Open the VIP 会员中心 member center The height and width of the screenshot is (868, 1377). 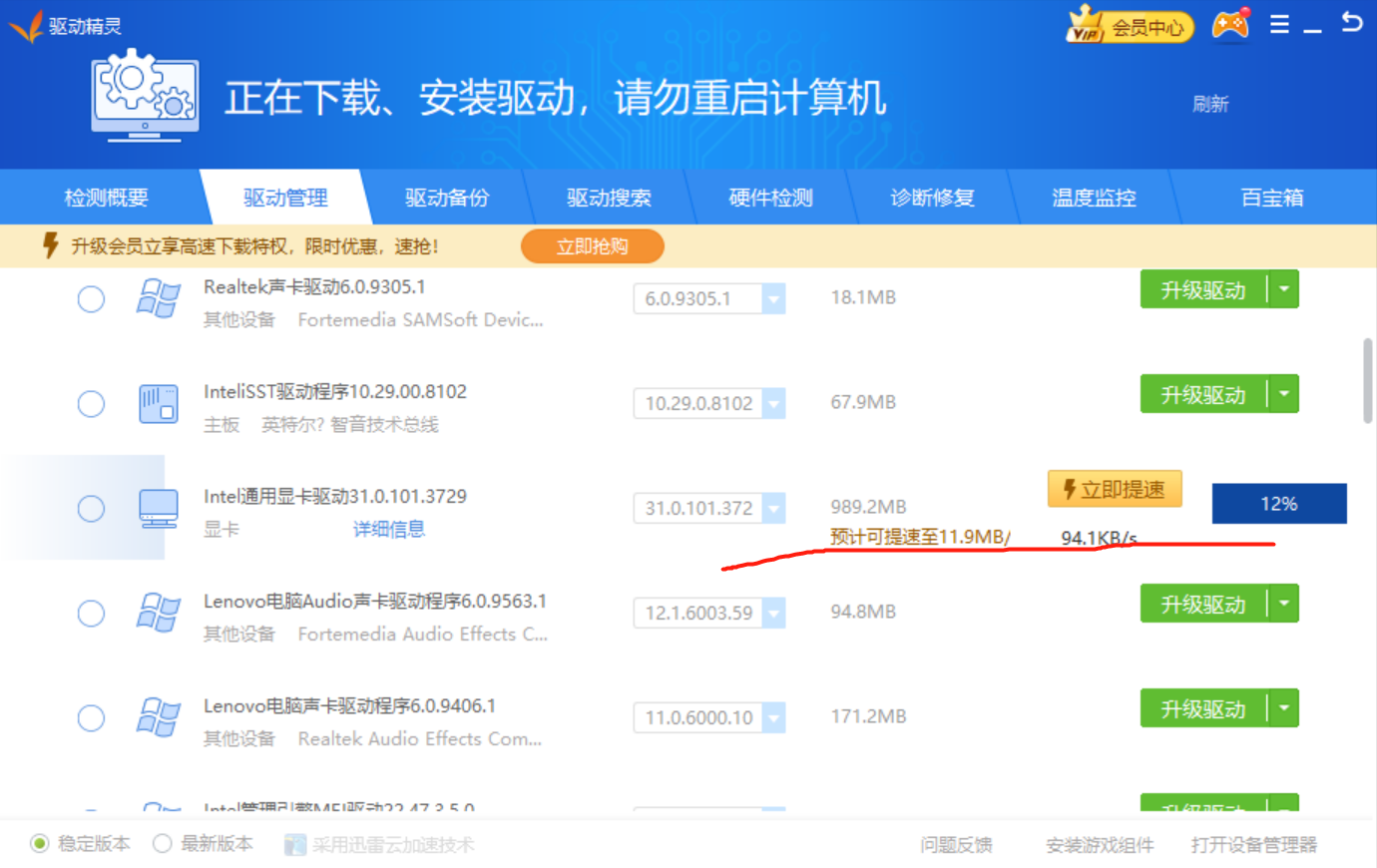tap(1130, 25)
